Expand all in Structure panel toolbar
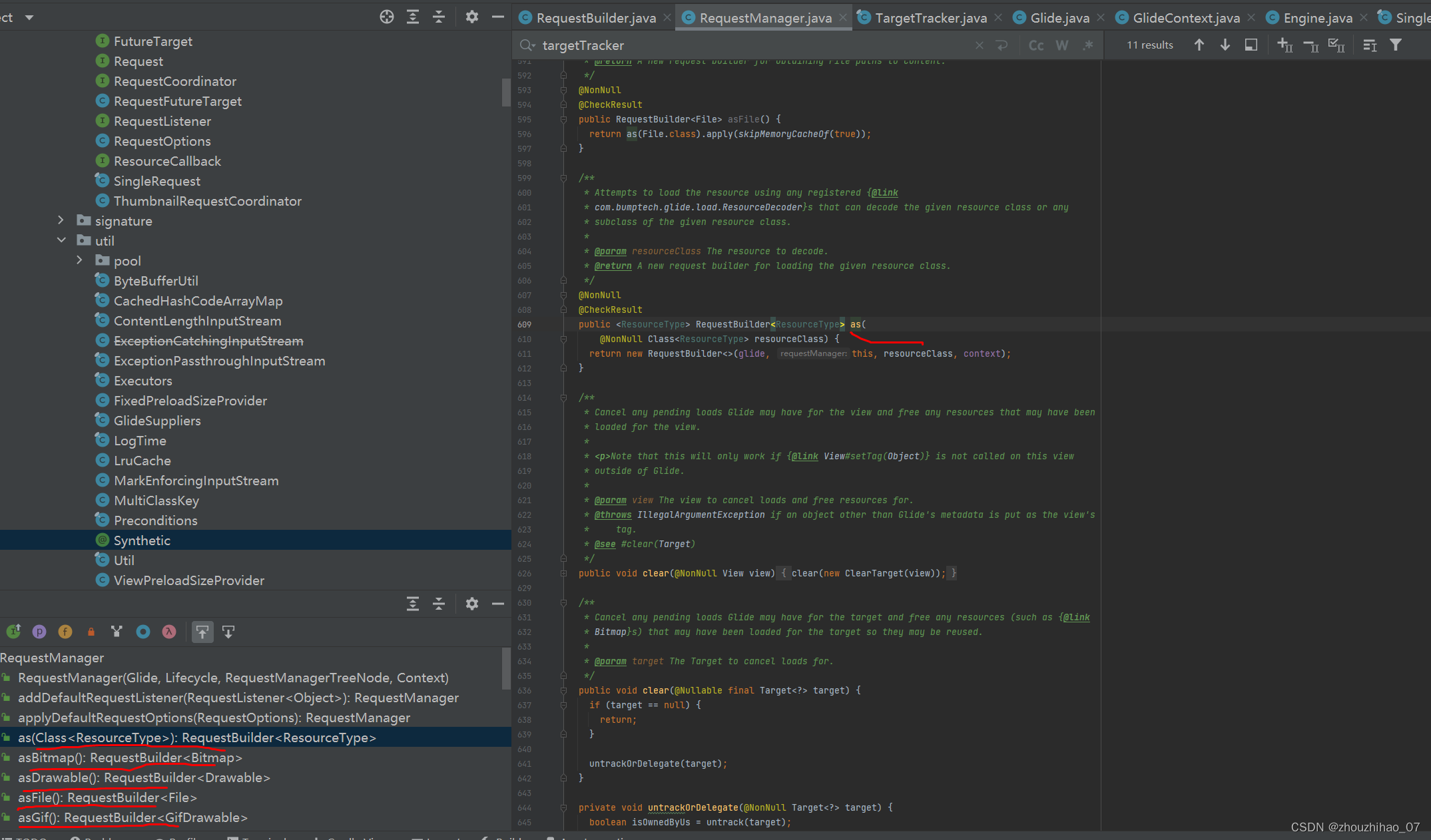The image size is (1431, 840). pyautogui.click(x=413, y=604)
